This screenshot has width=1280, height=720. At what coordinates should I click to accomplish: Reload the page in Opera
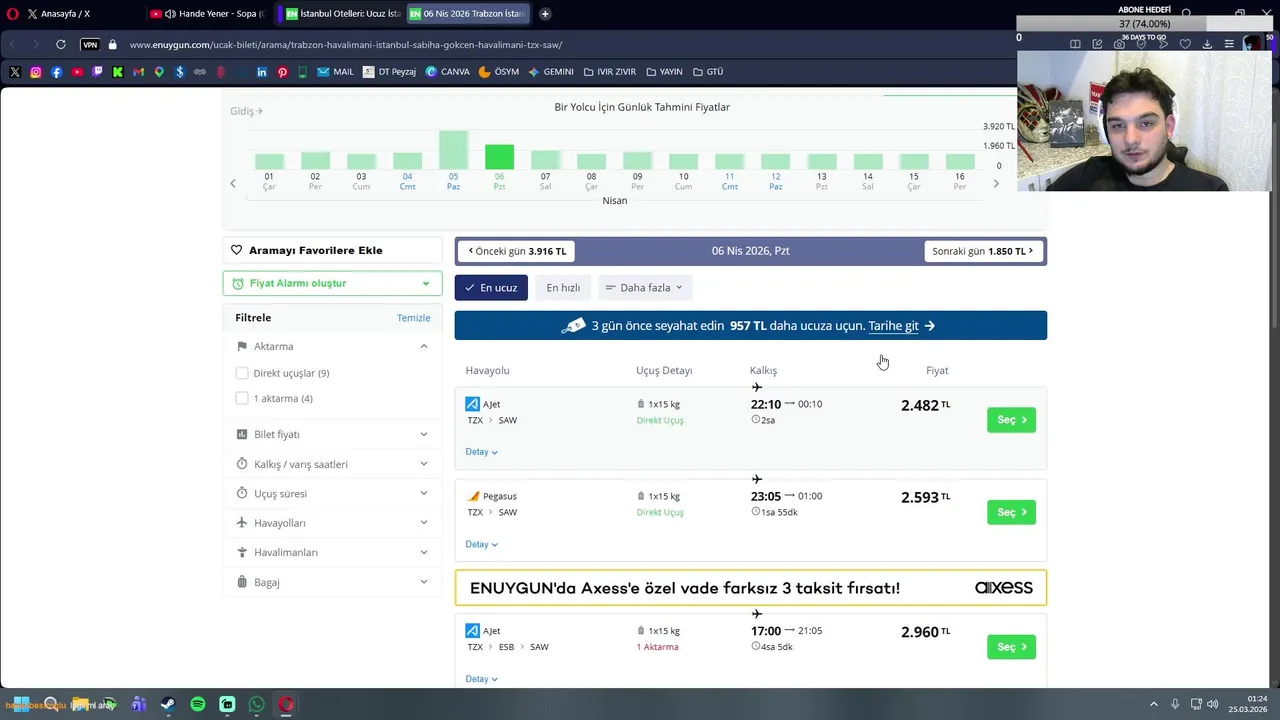[x=61, y=45]
